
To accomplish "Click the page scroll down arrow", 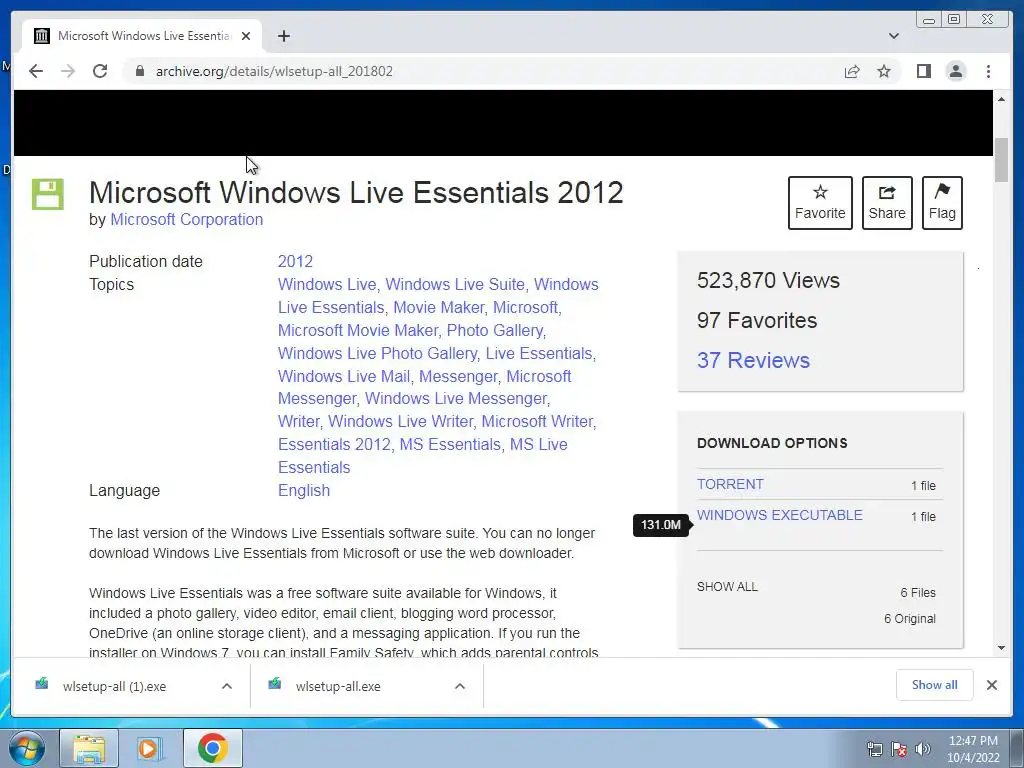I will tap(1001, 648).
